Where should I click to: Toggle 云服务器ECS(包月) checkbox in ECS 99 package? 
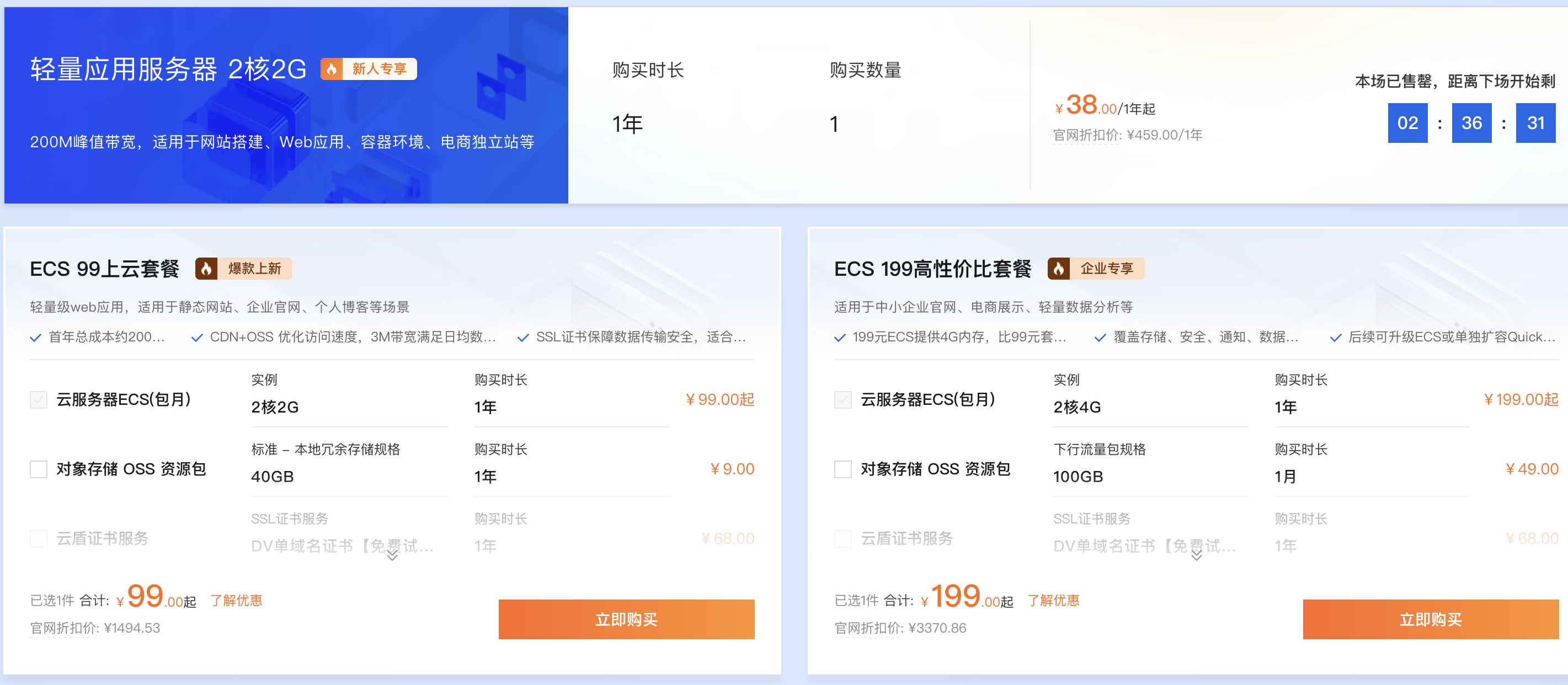(x=39, y=400)
